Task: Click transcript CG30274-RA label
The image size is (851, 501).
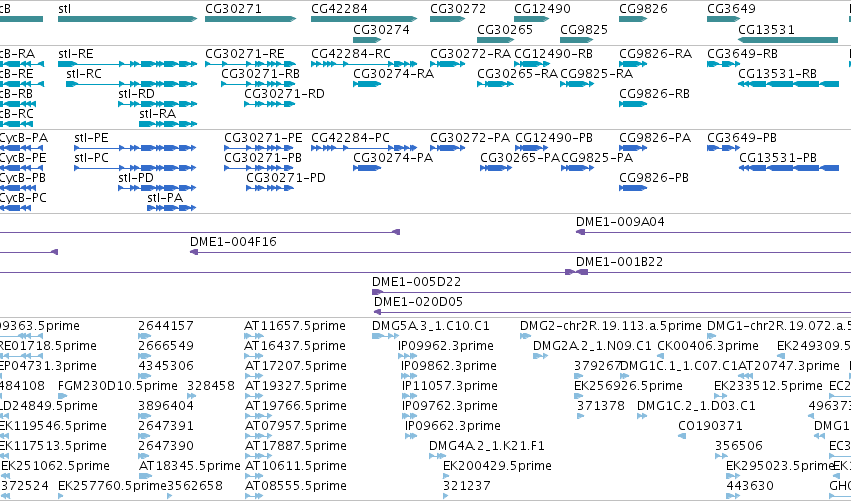Action: (393, 74)
